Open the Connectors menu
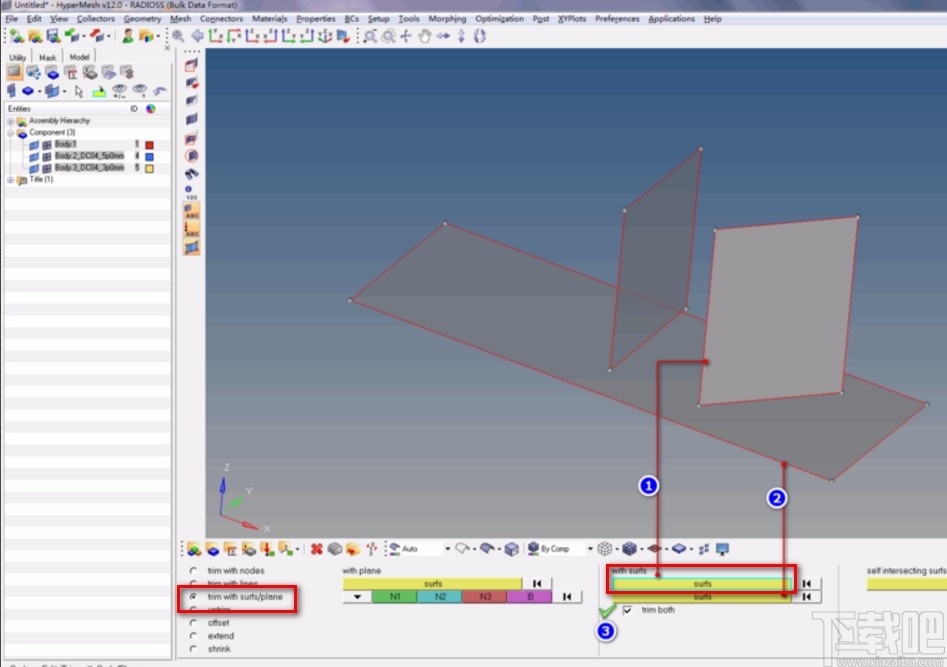Viewport: 947px width, 667px height. [x=221, y=19]
